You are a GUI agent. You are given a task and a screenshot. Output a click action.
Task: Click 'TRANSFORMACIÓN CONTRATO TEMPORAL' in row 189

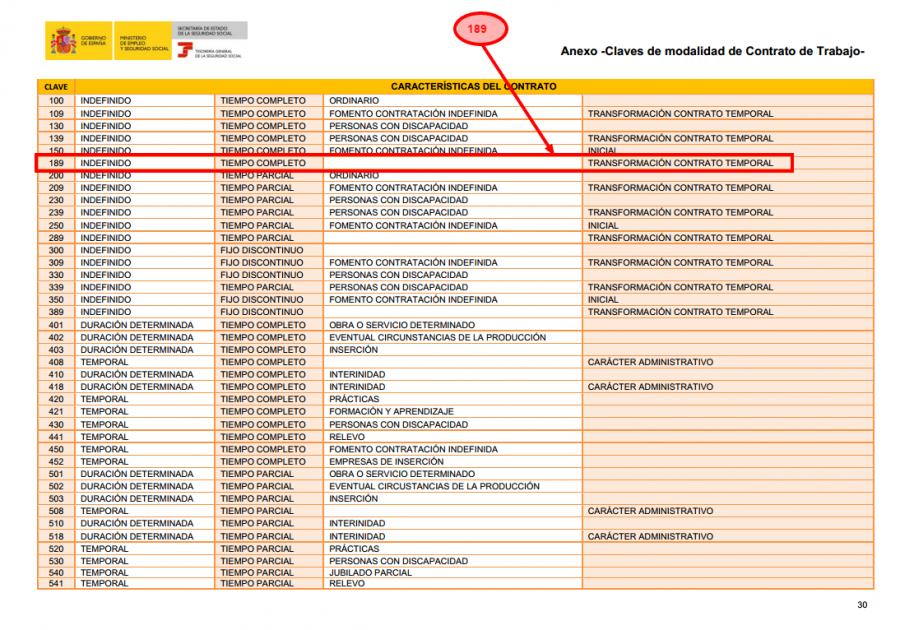coord(680,163)
